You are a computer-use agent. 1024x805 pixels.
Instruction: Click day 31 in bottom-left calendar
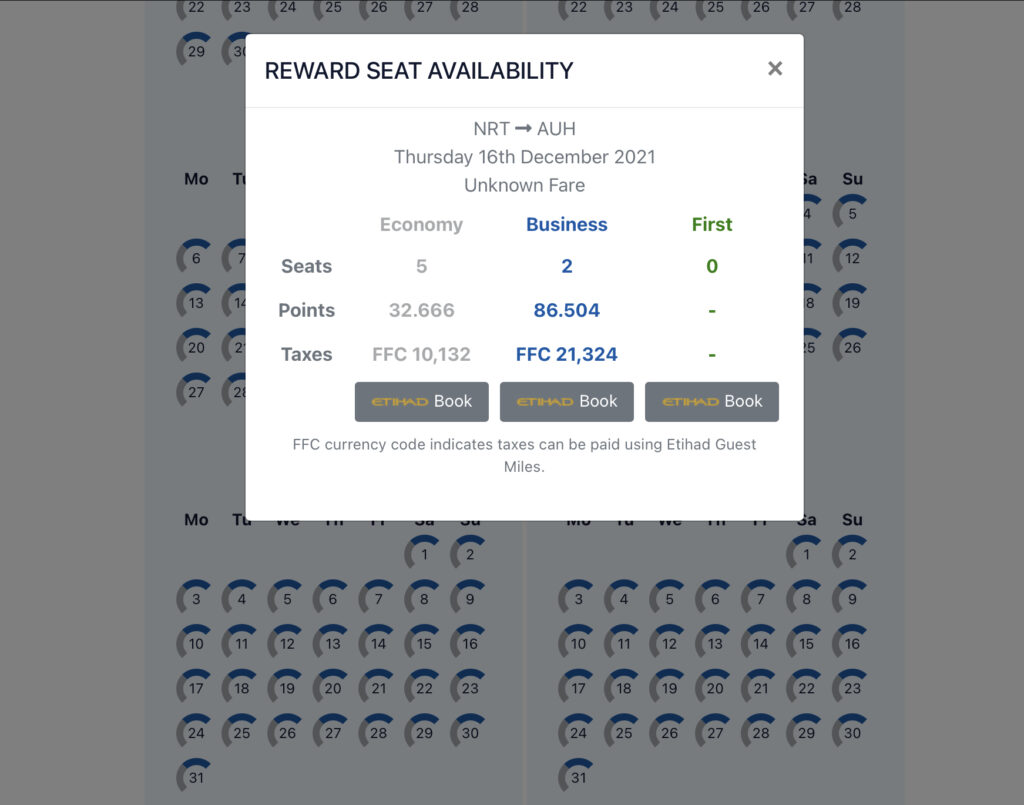coord(195,775)
